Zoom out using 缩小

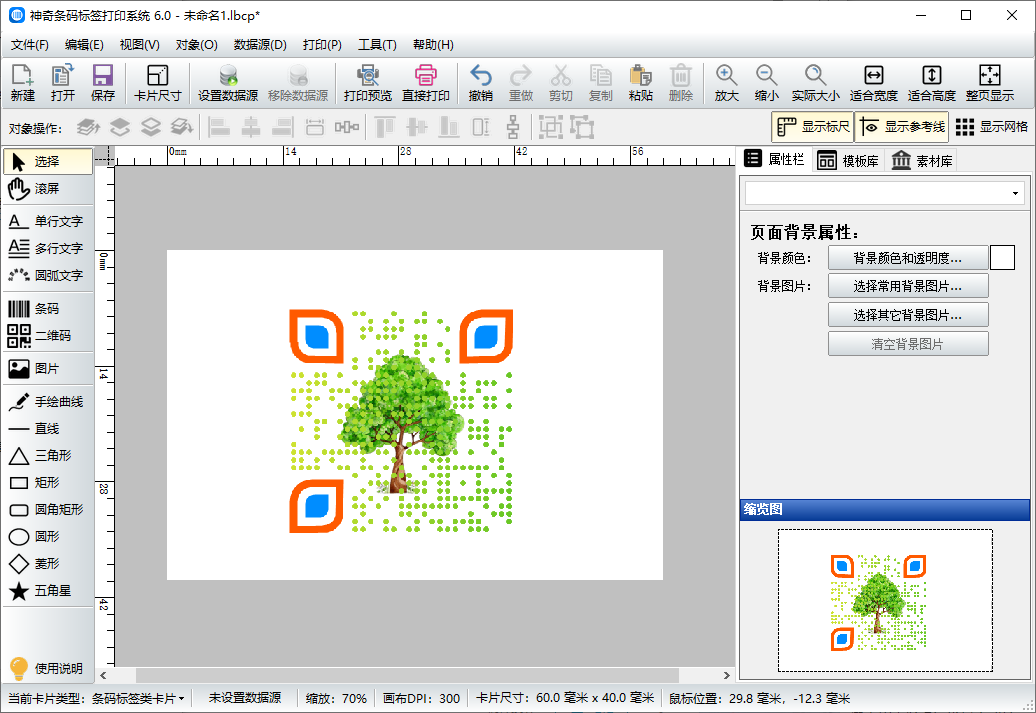[766, 83]
